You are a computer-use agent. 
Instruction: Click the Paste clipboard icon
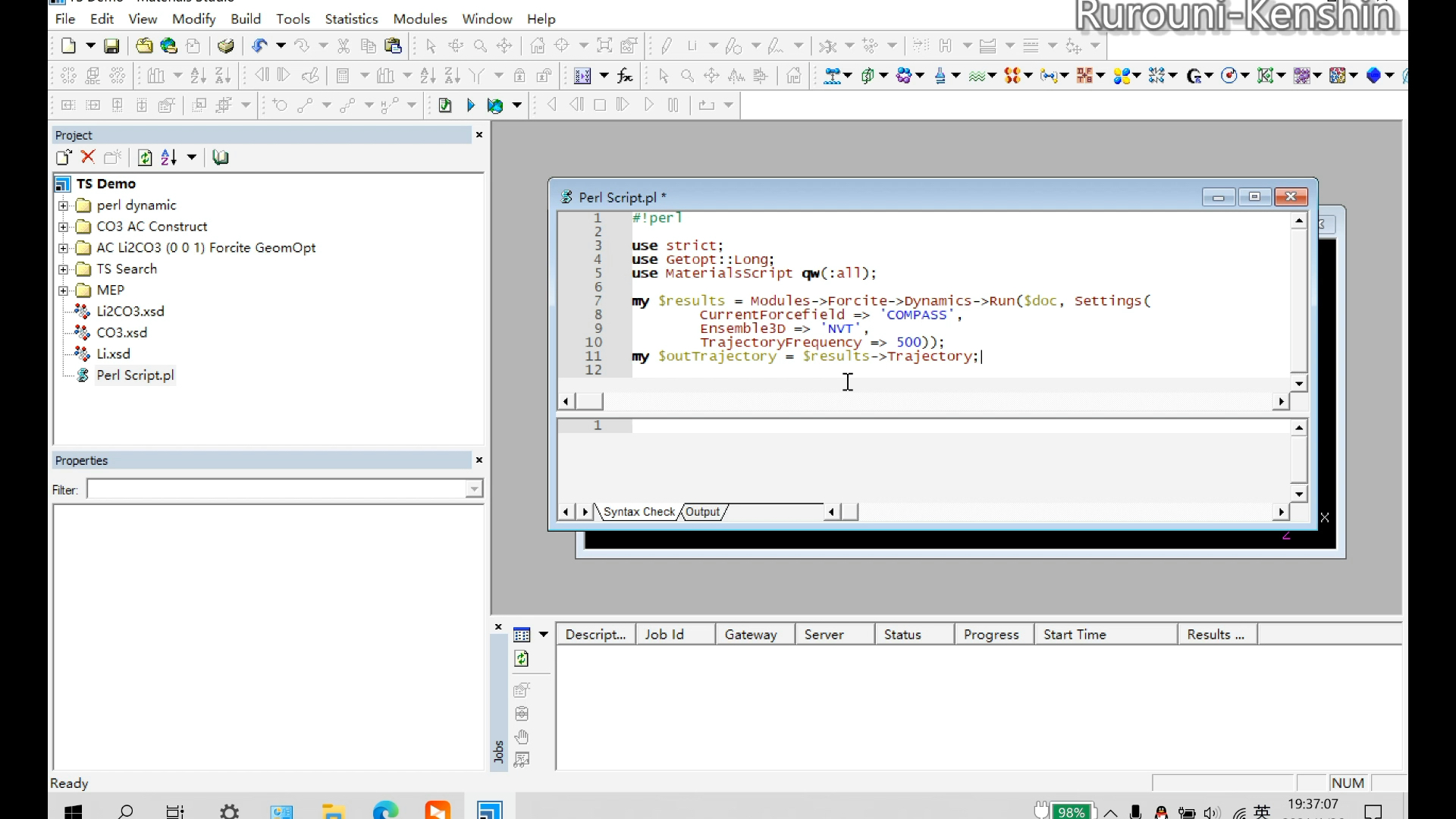coord(393,46)
